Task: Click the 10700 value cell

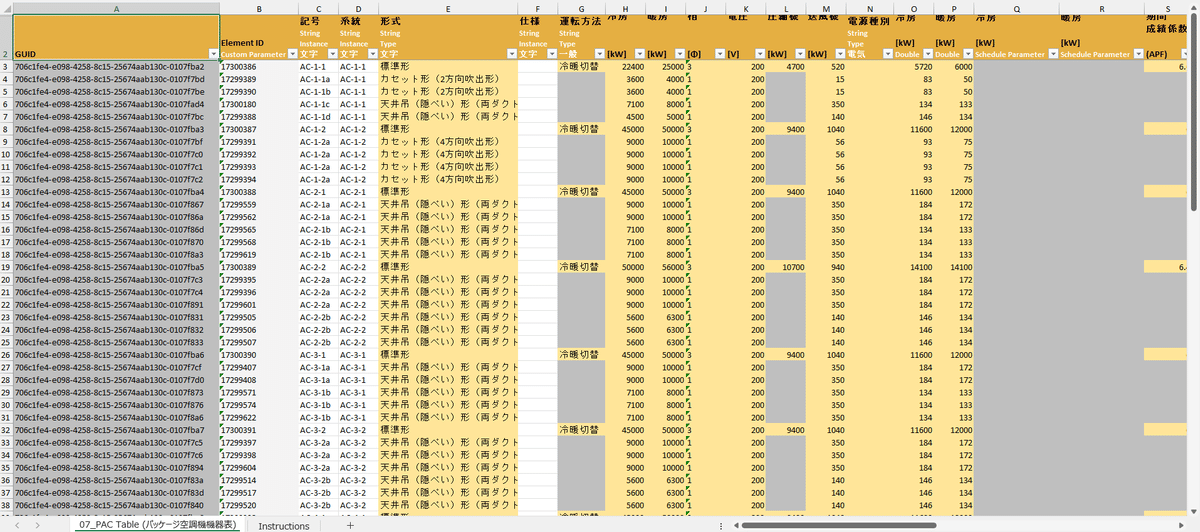Action: (786, 267)
